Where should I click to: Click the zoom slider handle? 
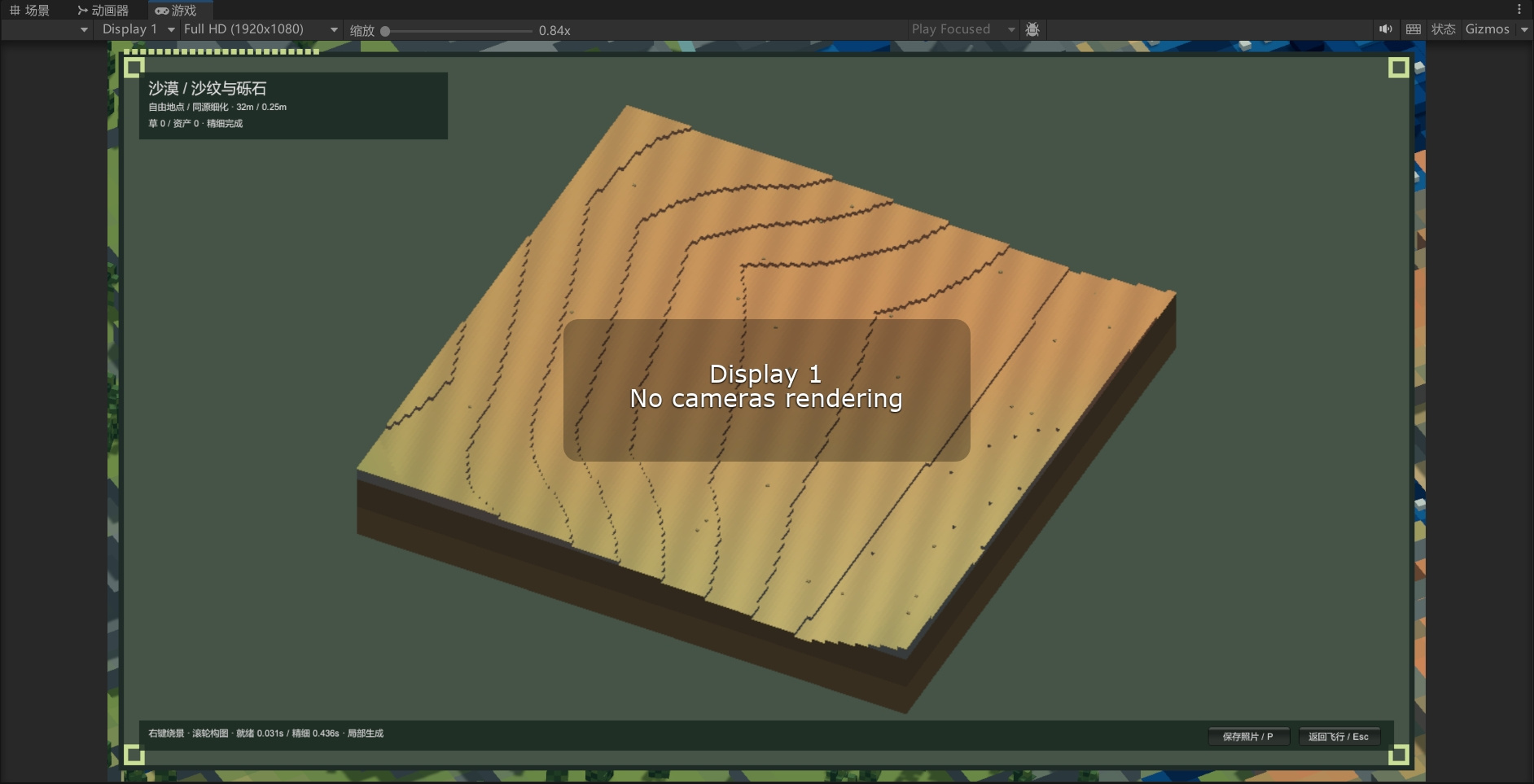coord(385,31)
